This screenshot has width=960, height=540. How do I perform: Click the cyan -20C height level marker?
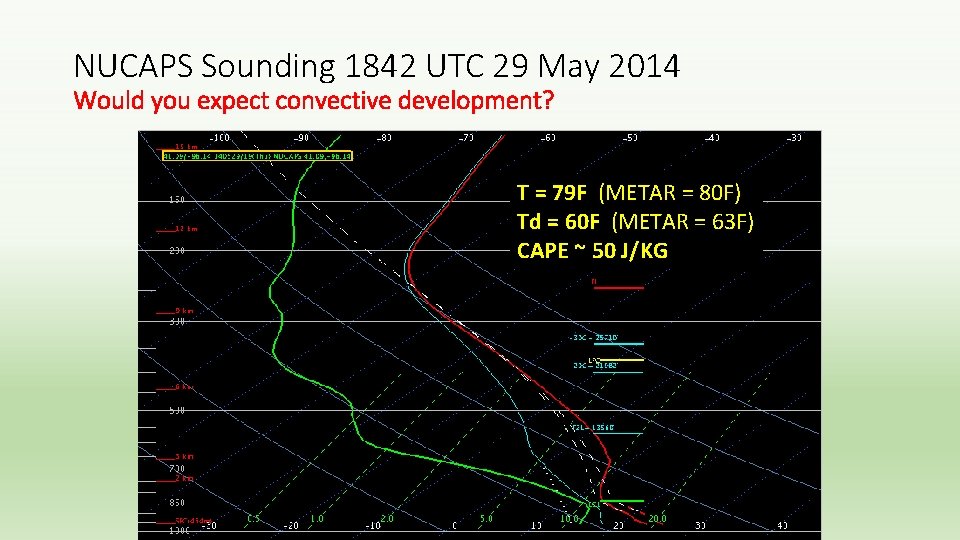[x=595, y=366]
